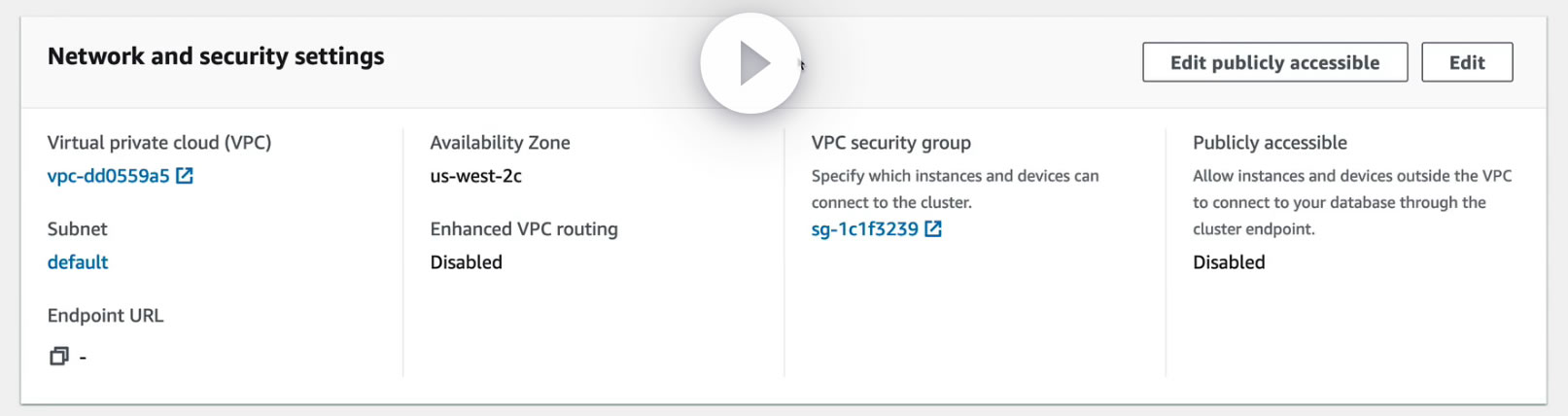Click the Virtual private cloud (VPC) label
The width and height of the screenshot is (1568, 416).
coord(159,143)
